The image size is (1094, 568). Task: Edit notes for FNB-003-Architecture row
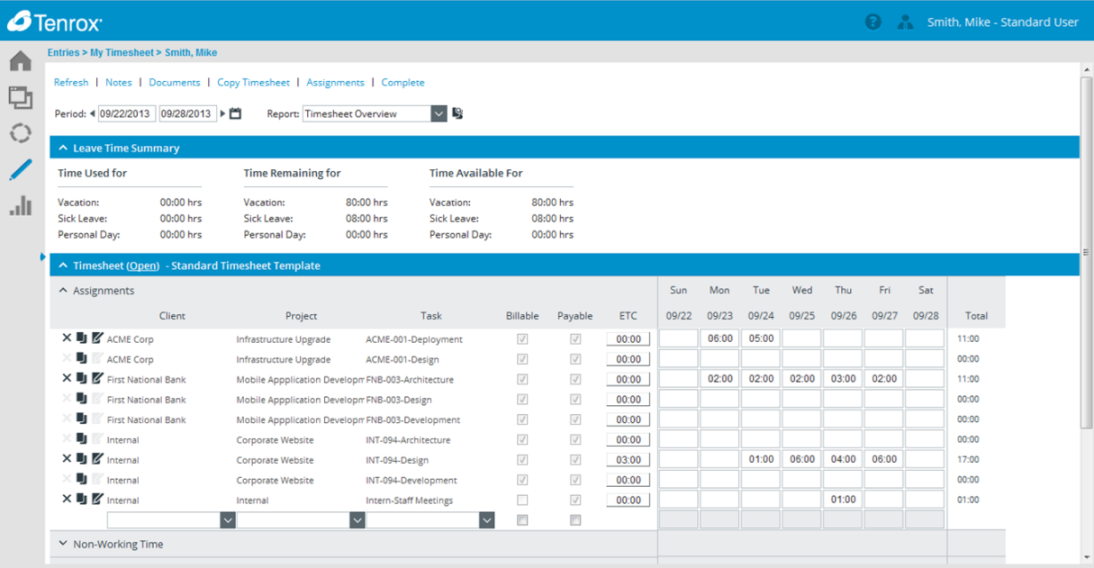click(97, 378)
